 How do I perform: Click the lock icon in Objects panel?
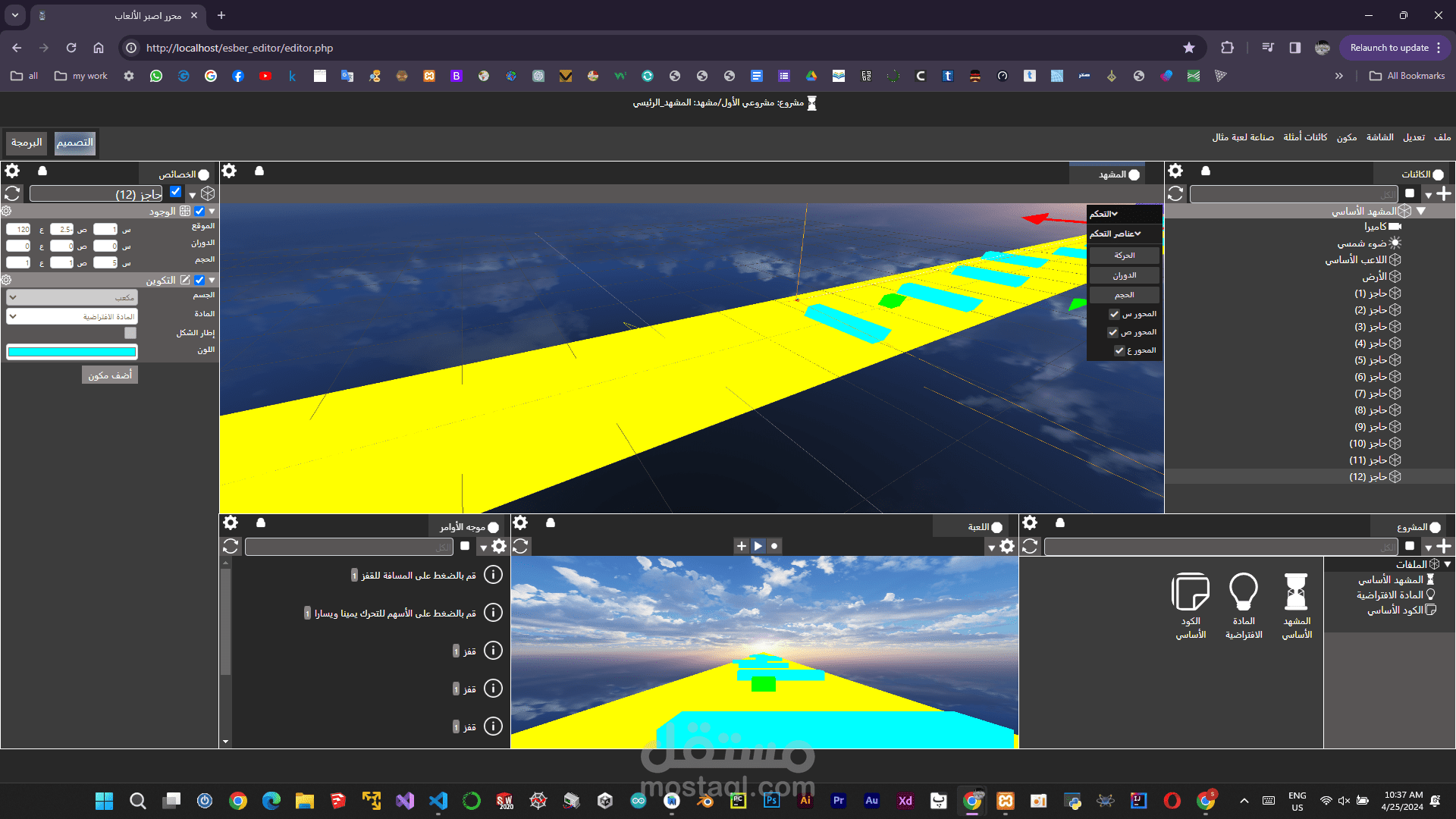pyautogui.click(x=1206, y=171)
